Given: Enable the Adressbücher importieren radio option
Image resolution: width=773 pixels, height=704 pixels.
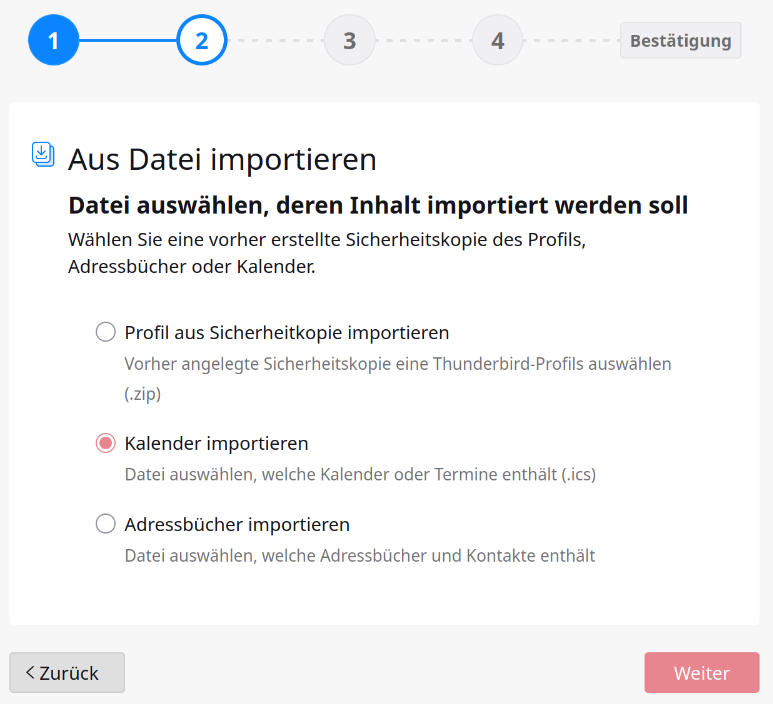Looking at the screenshot, I should (105, 524).
